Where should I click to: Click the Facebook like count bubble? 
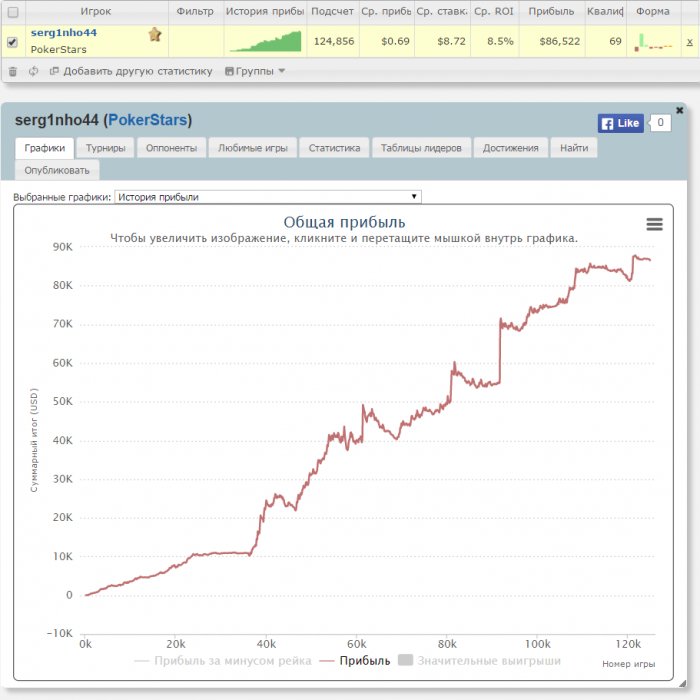click(x=660, y=123)
